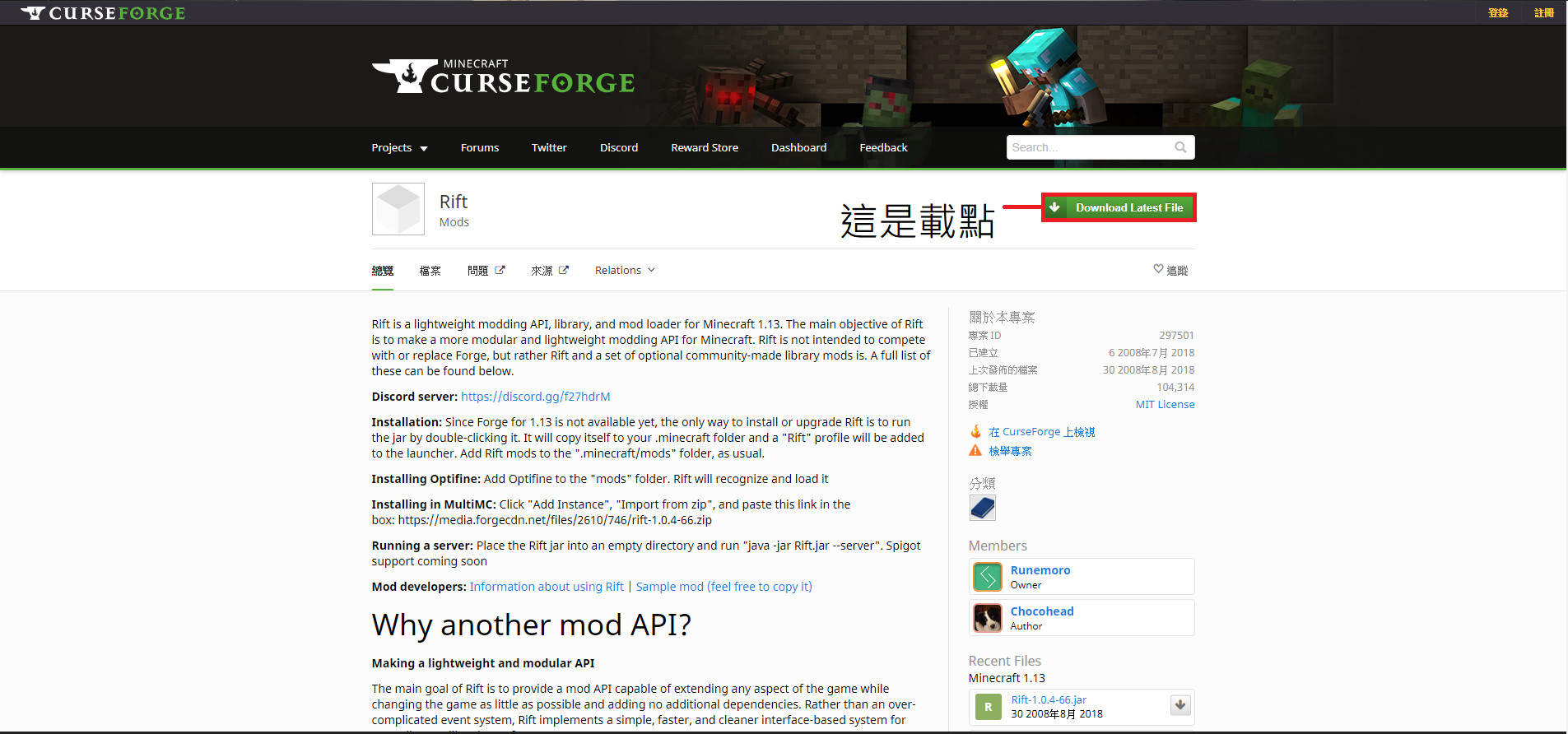This screenshot has height=734, width=1568.
Task: Click the 註冊 register link
Action: [x=1544, y=12]
